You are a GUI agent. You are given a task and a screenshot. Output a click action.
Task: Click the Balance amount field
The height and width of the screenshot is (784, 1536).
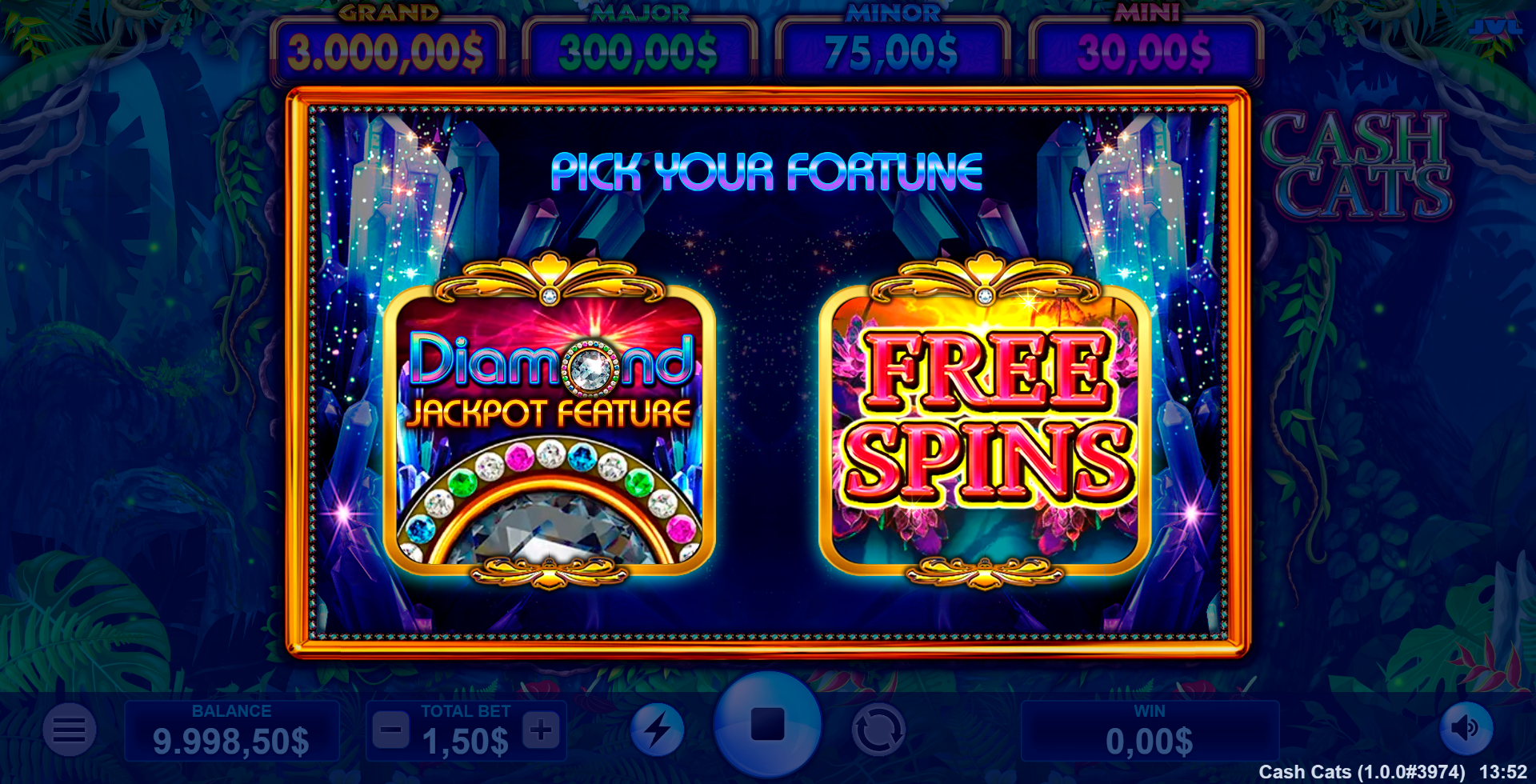point(232,731)
